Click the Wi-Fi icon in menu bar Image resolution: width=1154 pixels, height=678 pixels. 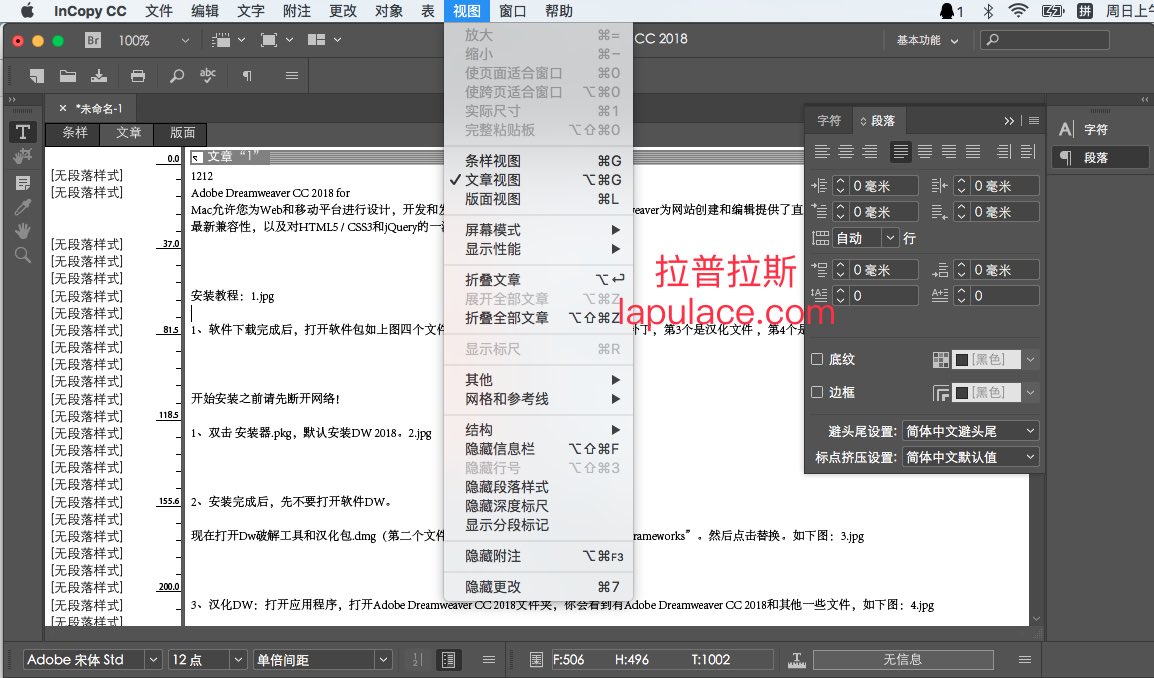[1018, 10]
